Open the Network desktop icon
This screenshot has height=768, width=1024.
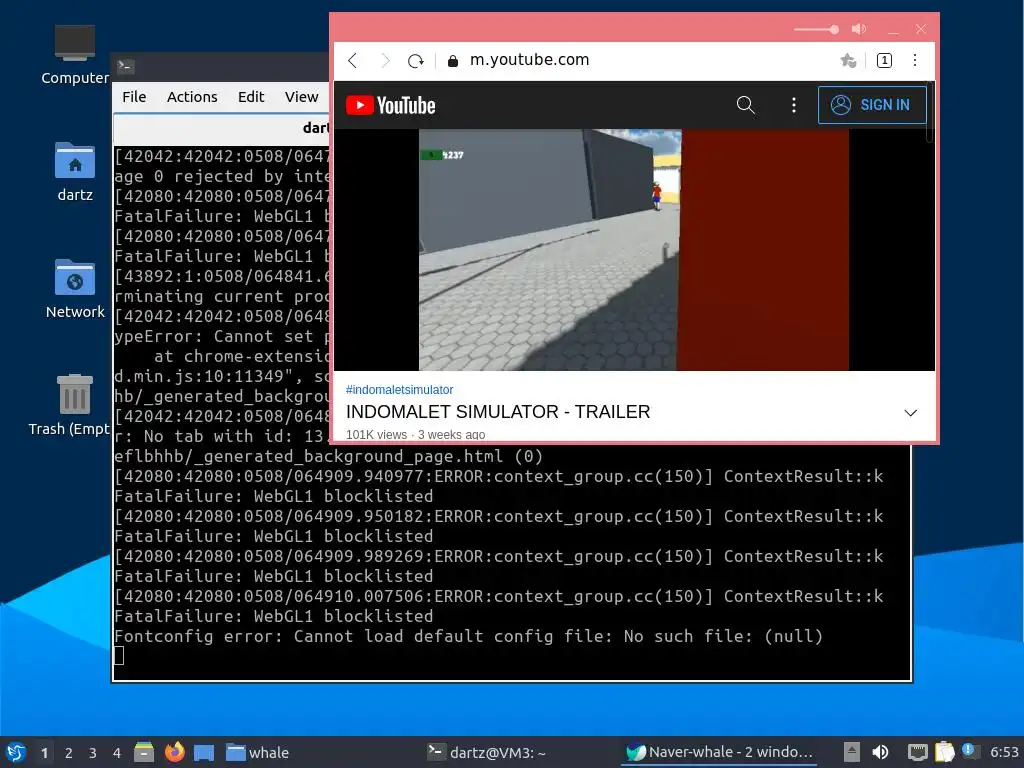coord(74,289)
